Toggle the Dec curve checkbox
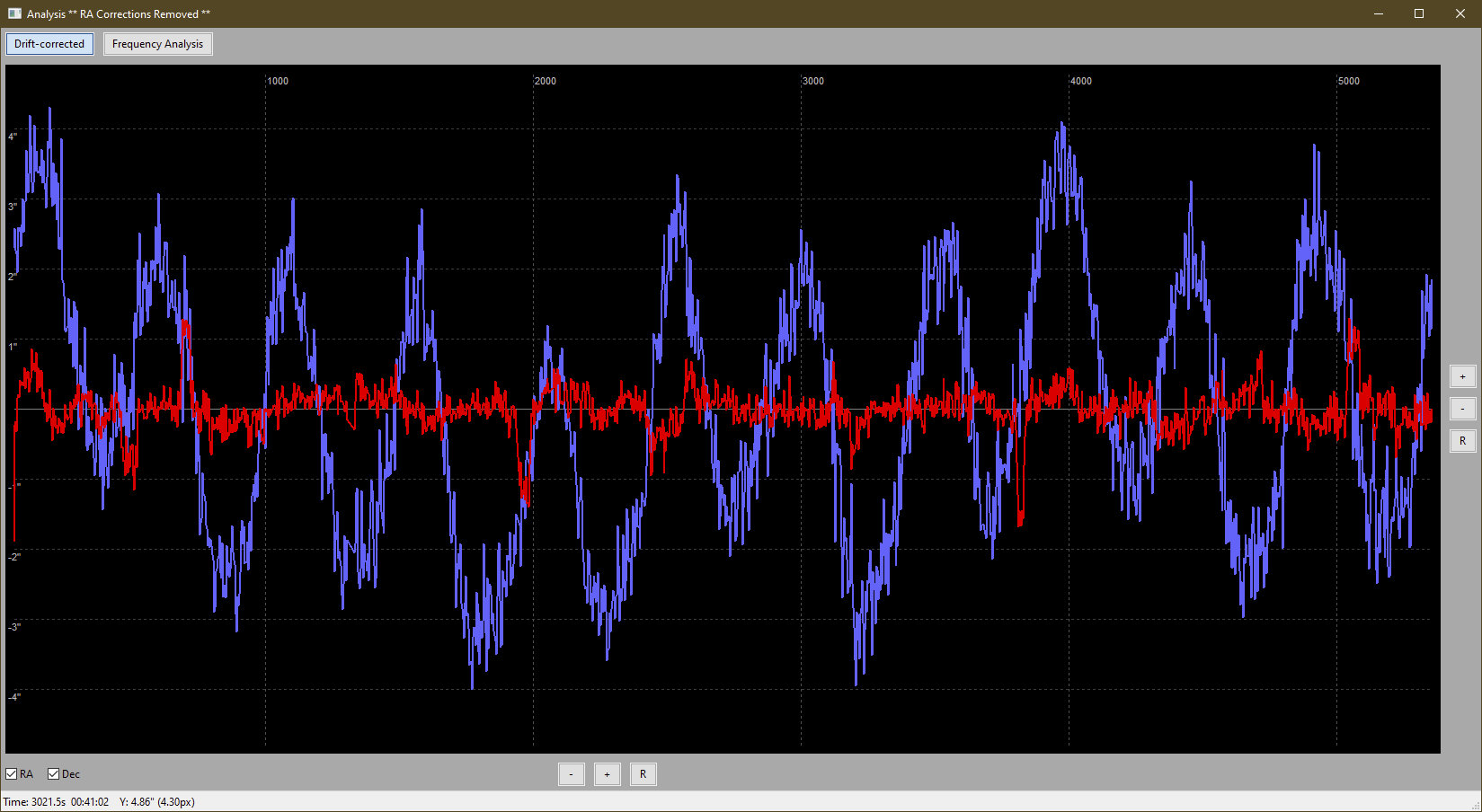This screenshot has height=812, width=1482. coord(53,774)
